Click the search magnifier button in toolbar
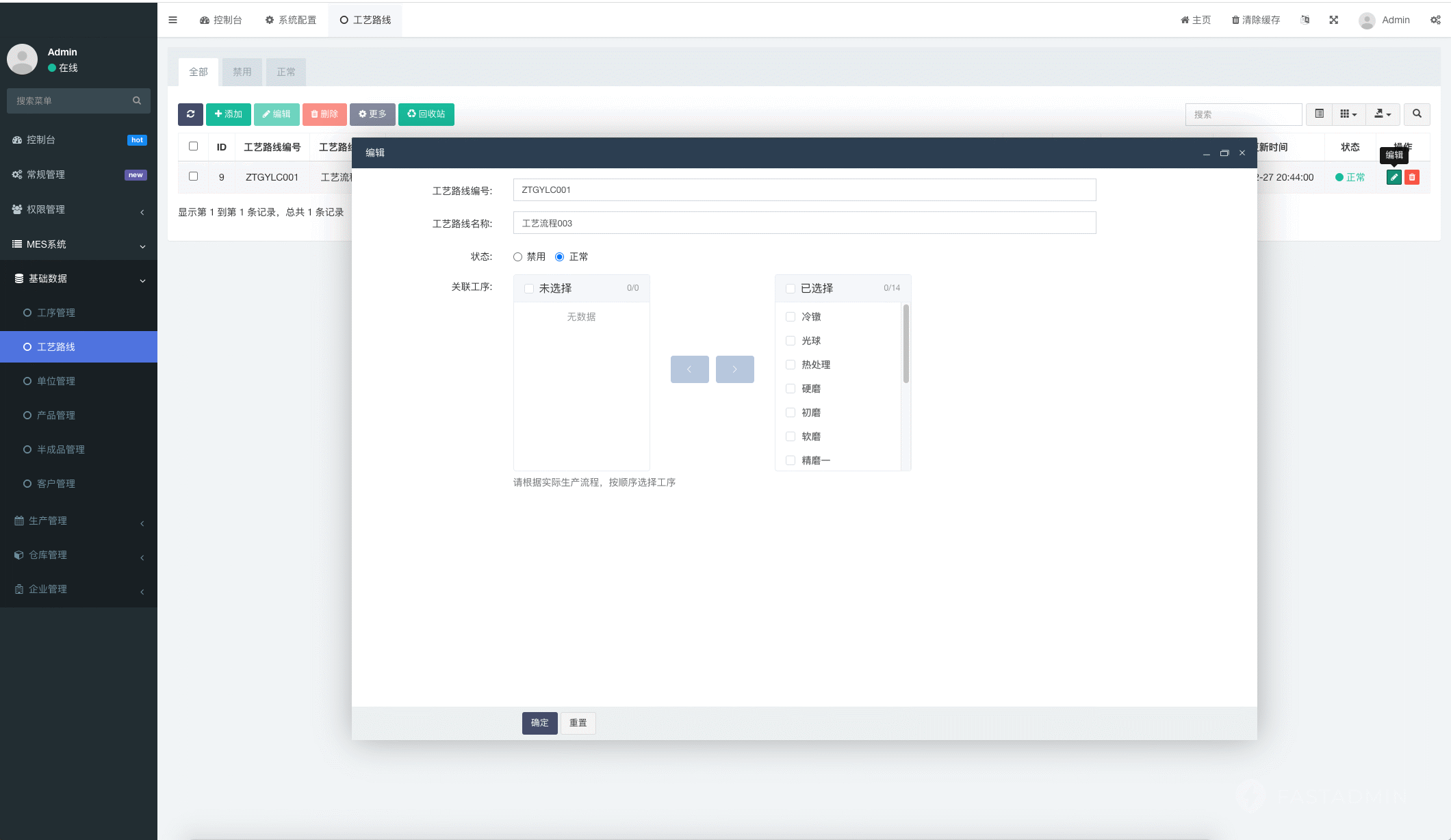The image size is (1451, 840). [1417, 114]
